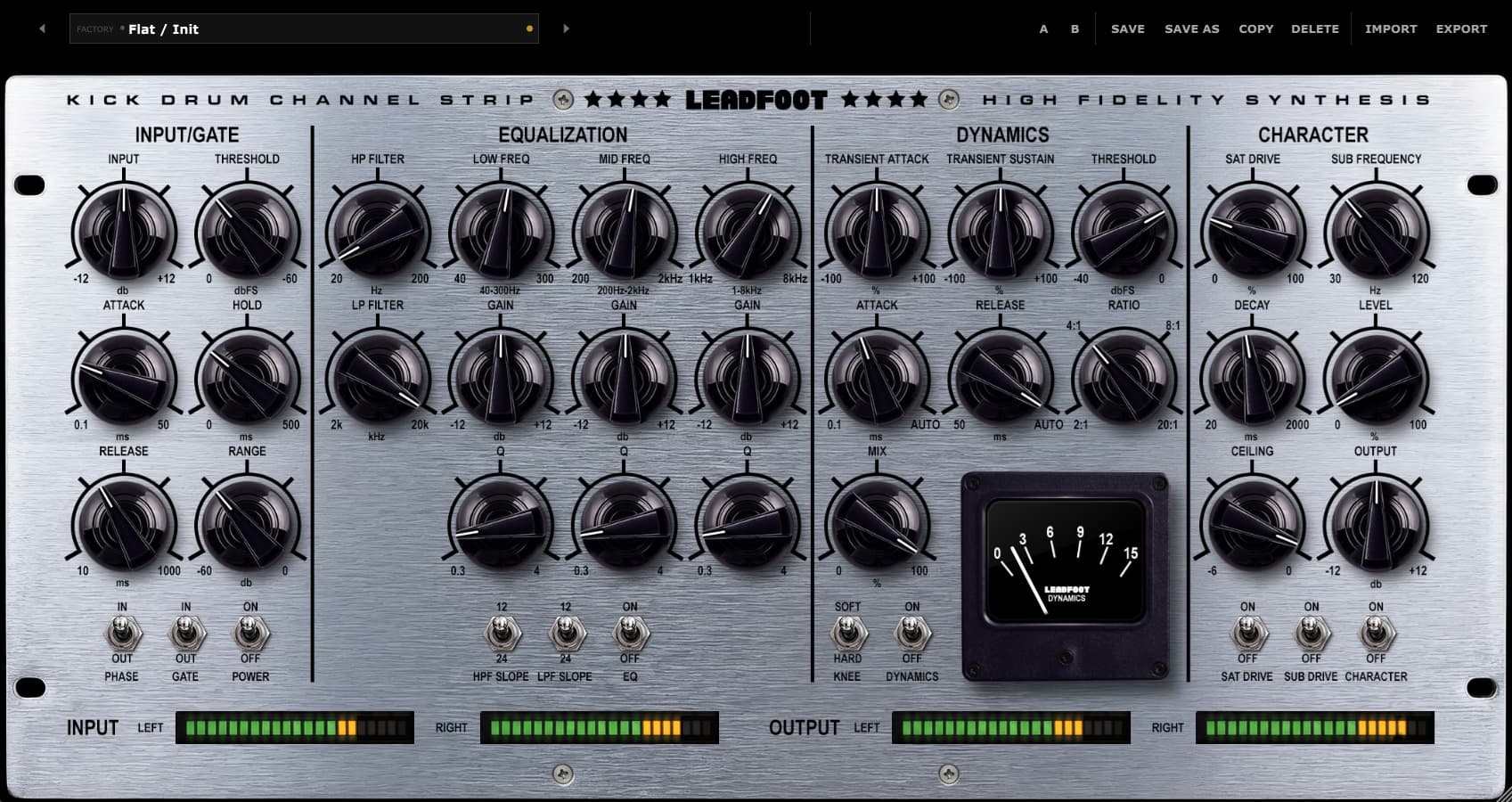Toggle the GATE in/out switch

pos(186,634)
